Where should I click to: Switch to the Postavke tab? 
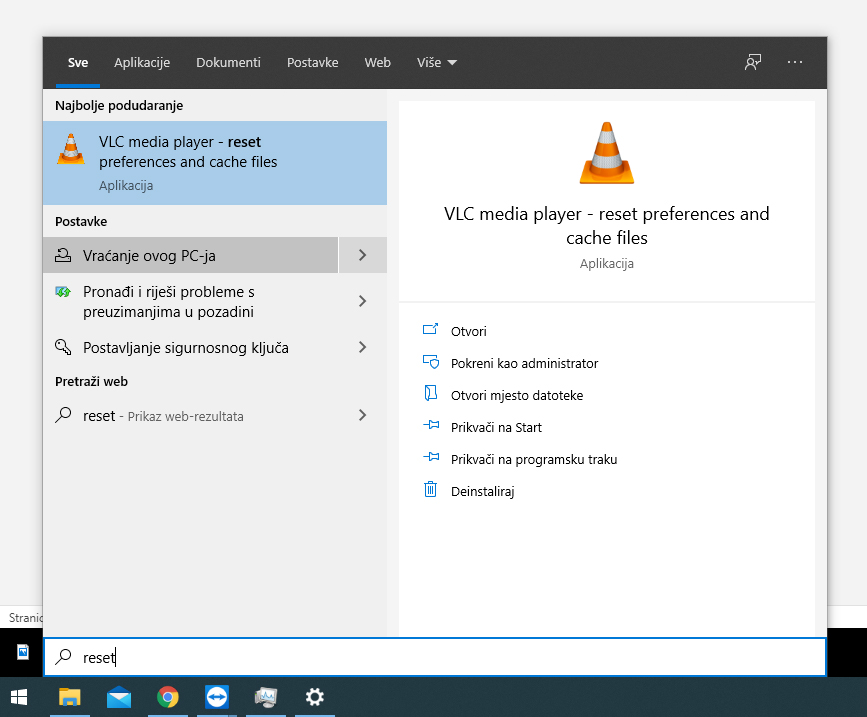[x=312, y=62]
